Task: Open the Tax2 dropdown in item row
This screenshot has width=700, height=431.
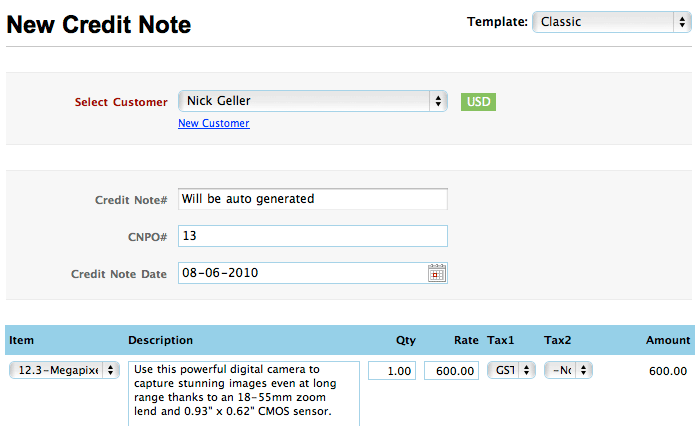Action: (568, 370)
